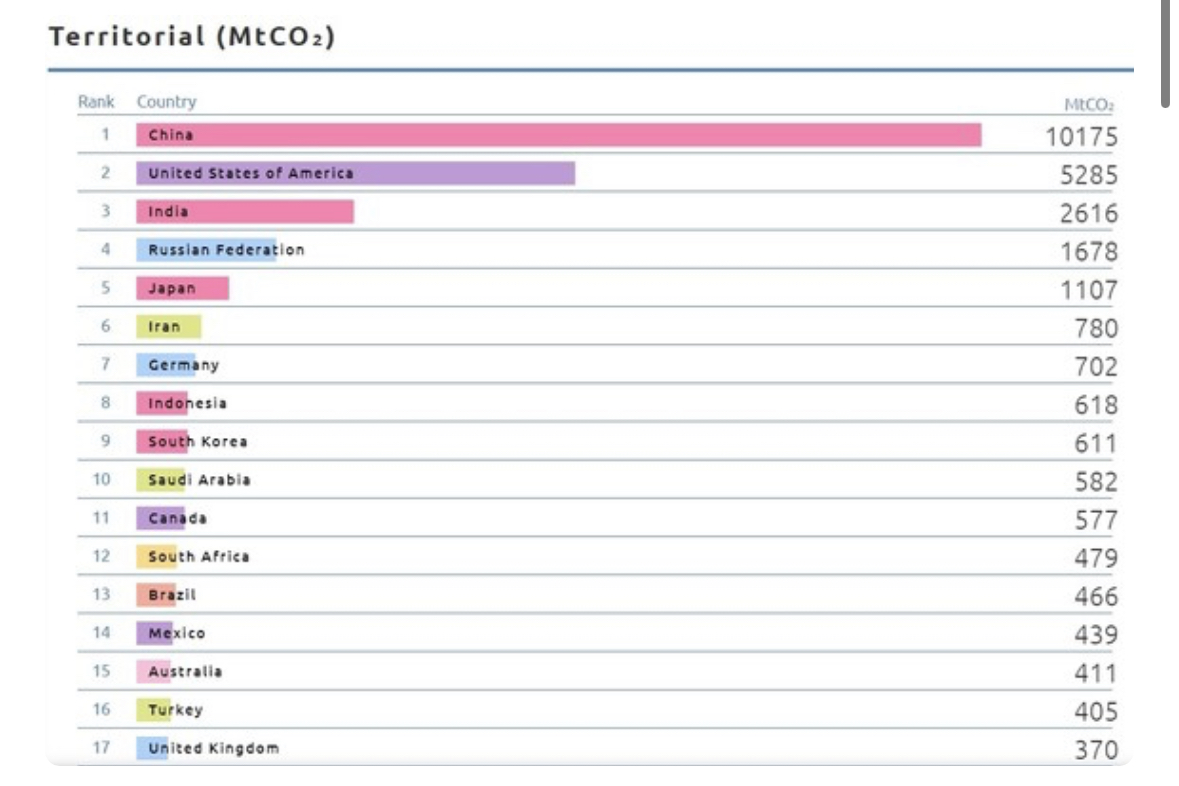Sort by the Country column header
This screenshot has height=786, width=1179.
(x=166, y=102)
